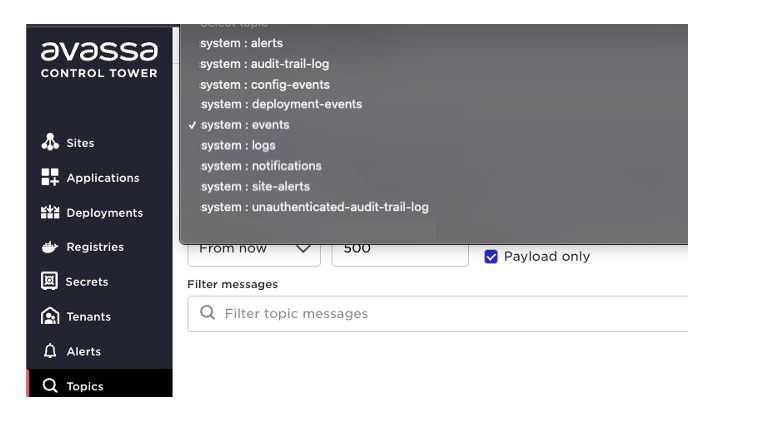758x428 pixels.
Task: Select the Deployments icon in sidebar
Action: coord(50,212)
